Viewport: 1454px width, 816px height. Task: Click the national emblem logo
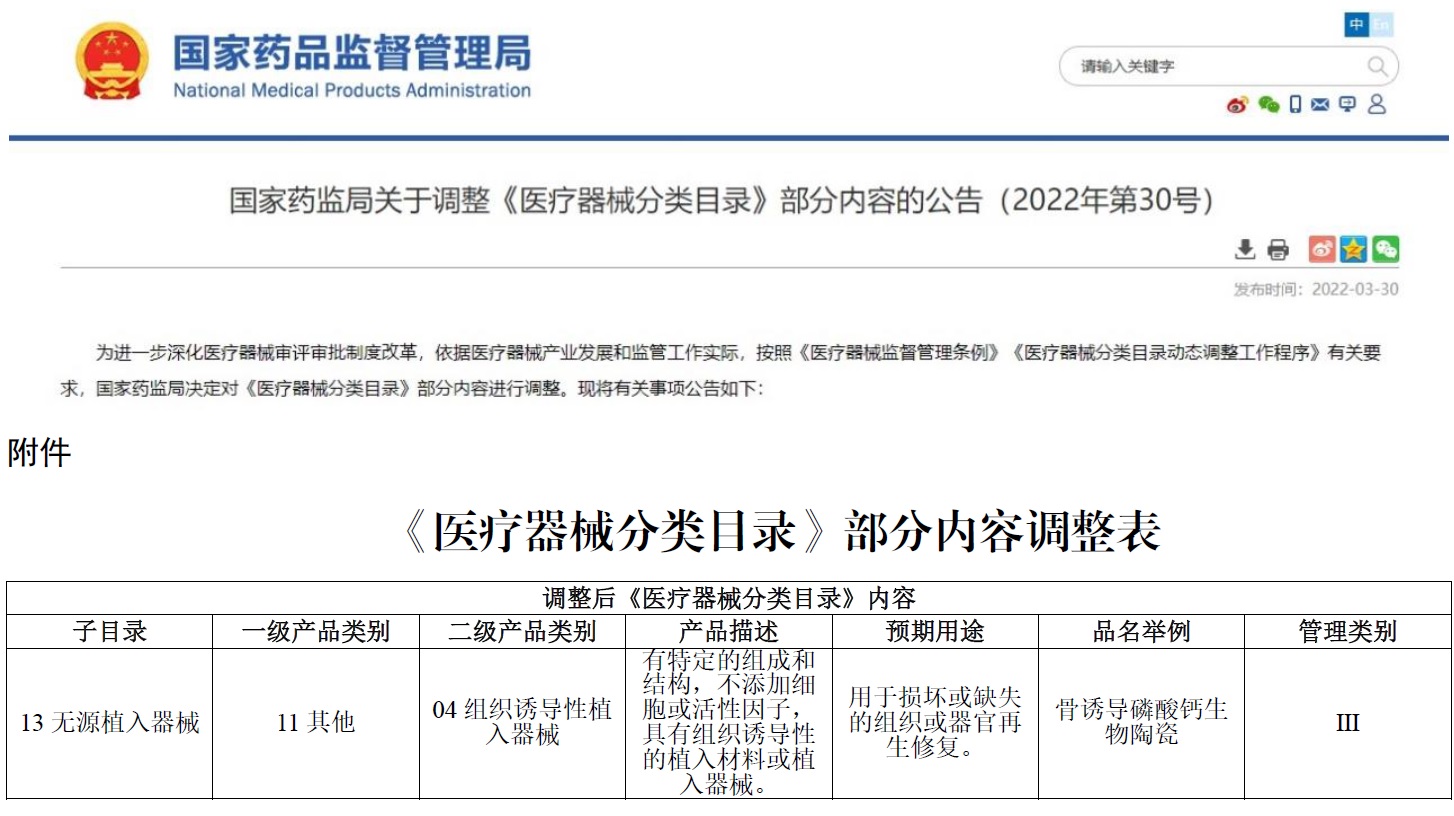(112, 61)
